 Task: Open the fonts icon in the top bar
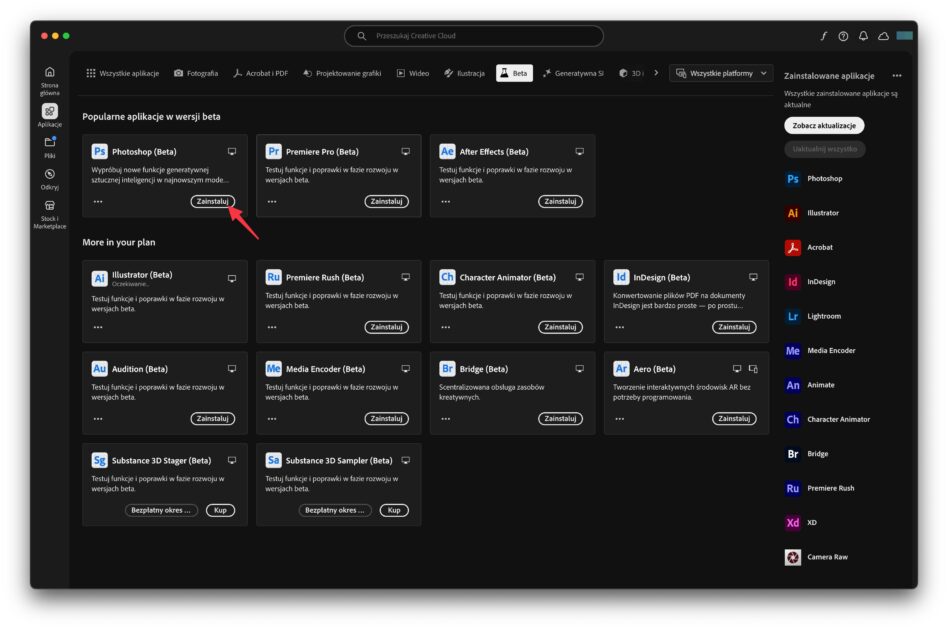(823, 36)
